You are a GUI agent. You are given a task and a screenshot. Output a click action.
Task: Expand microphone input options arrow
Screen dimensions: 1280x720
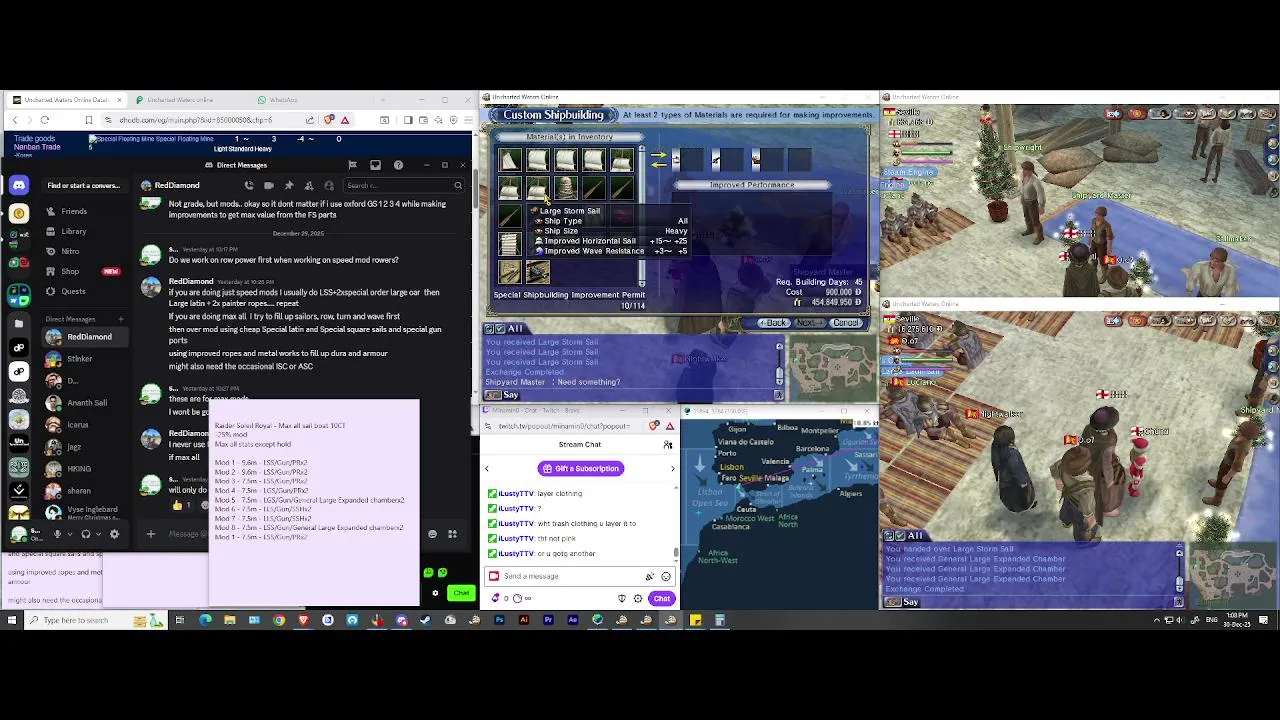68,534
